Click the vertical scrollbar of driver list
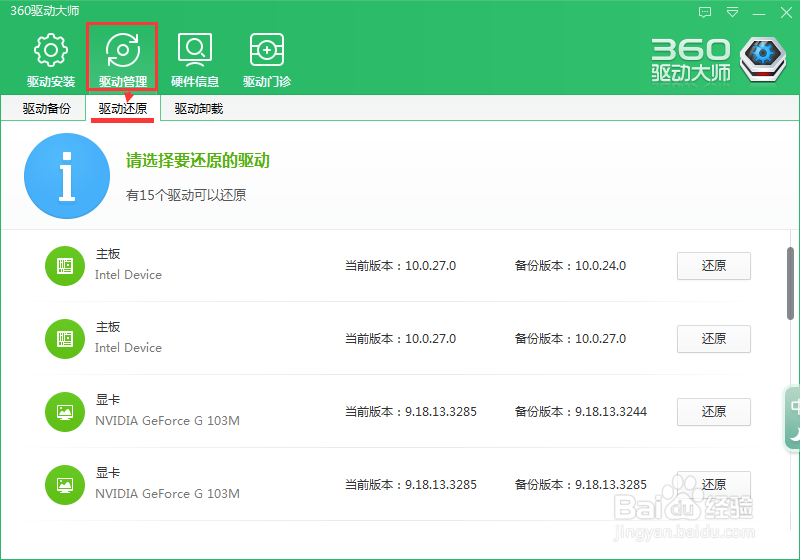Image resolution: width=800 pixels, height=560 pixels. coord(790,284)
